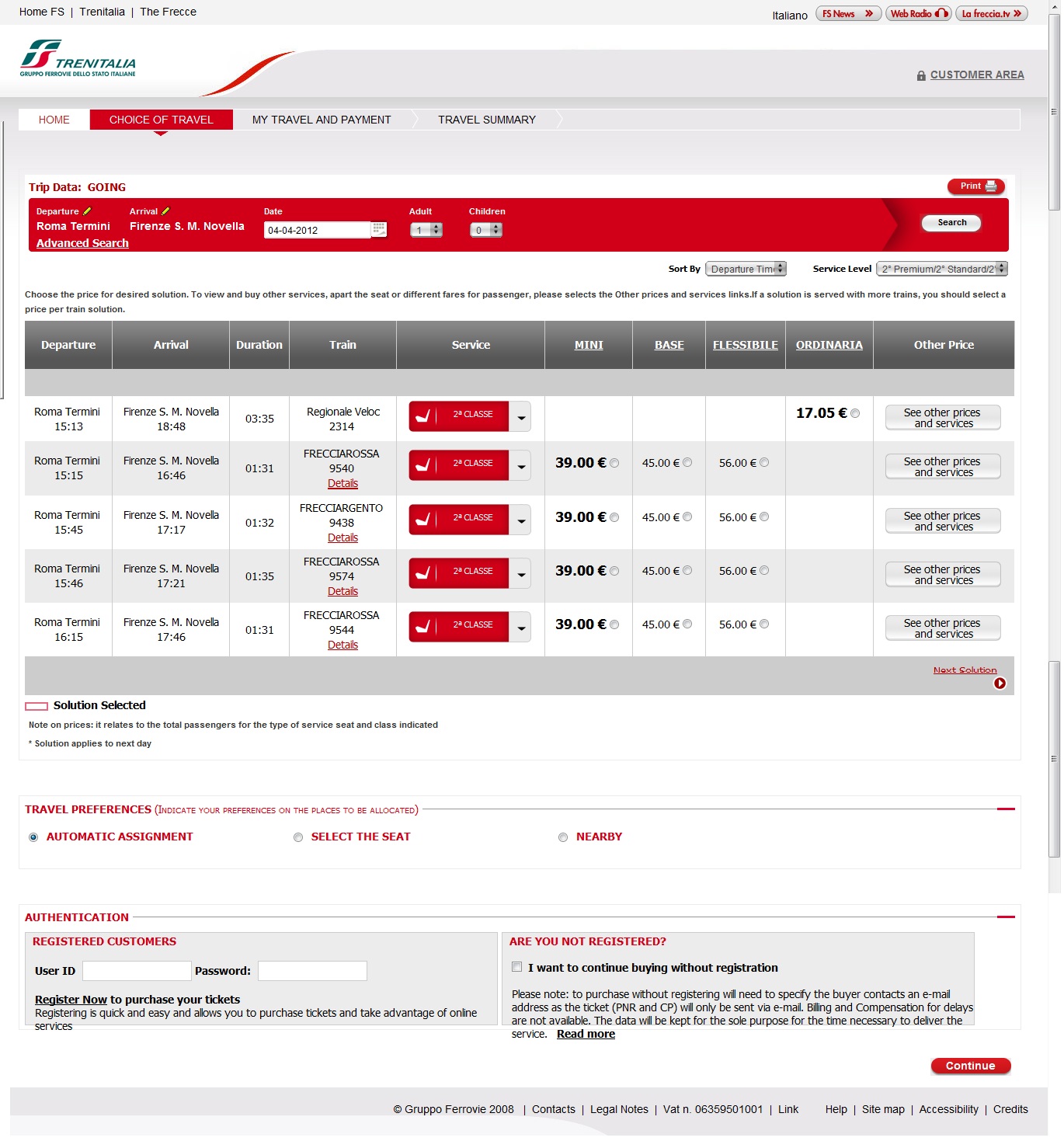Choose Automatic Assignment seat preference

point(33,837)
